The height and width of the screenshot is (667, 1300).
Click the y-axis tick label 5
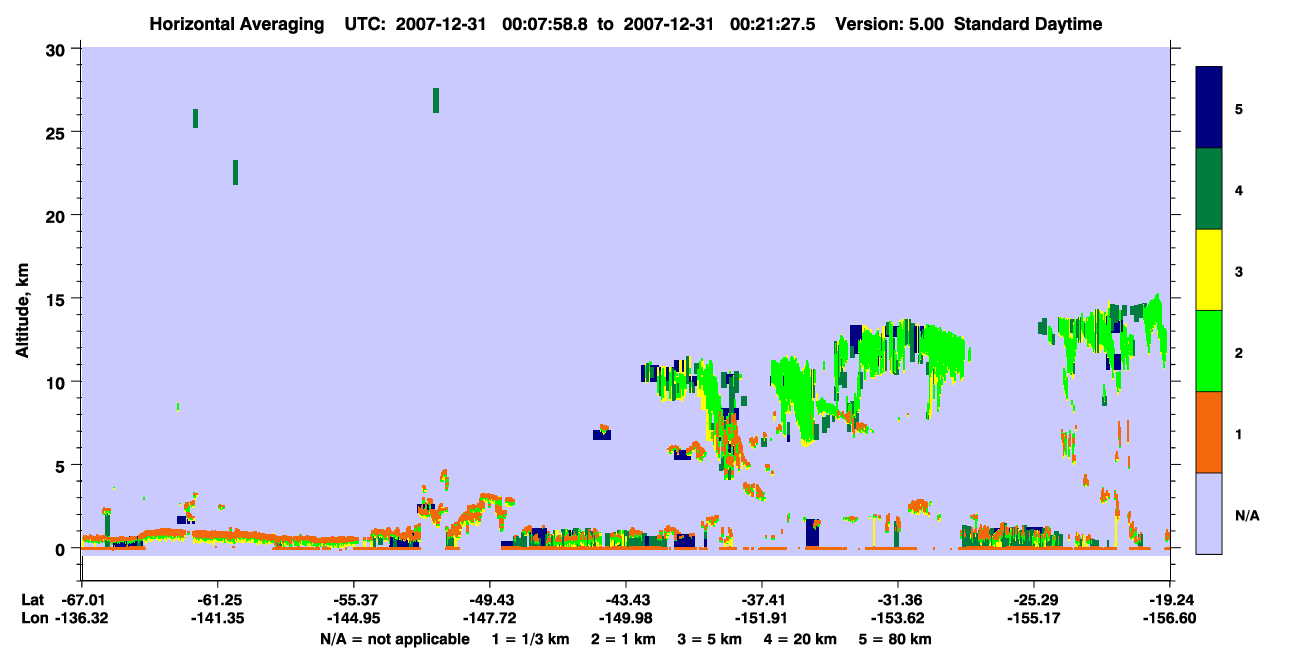click(x=61, y=465)
